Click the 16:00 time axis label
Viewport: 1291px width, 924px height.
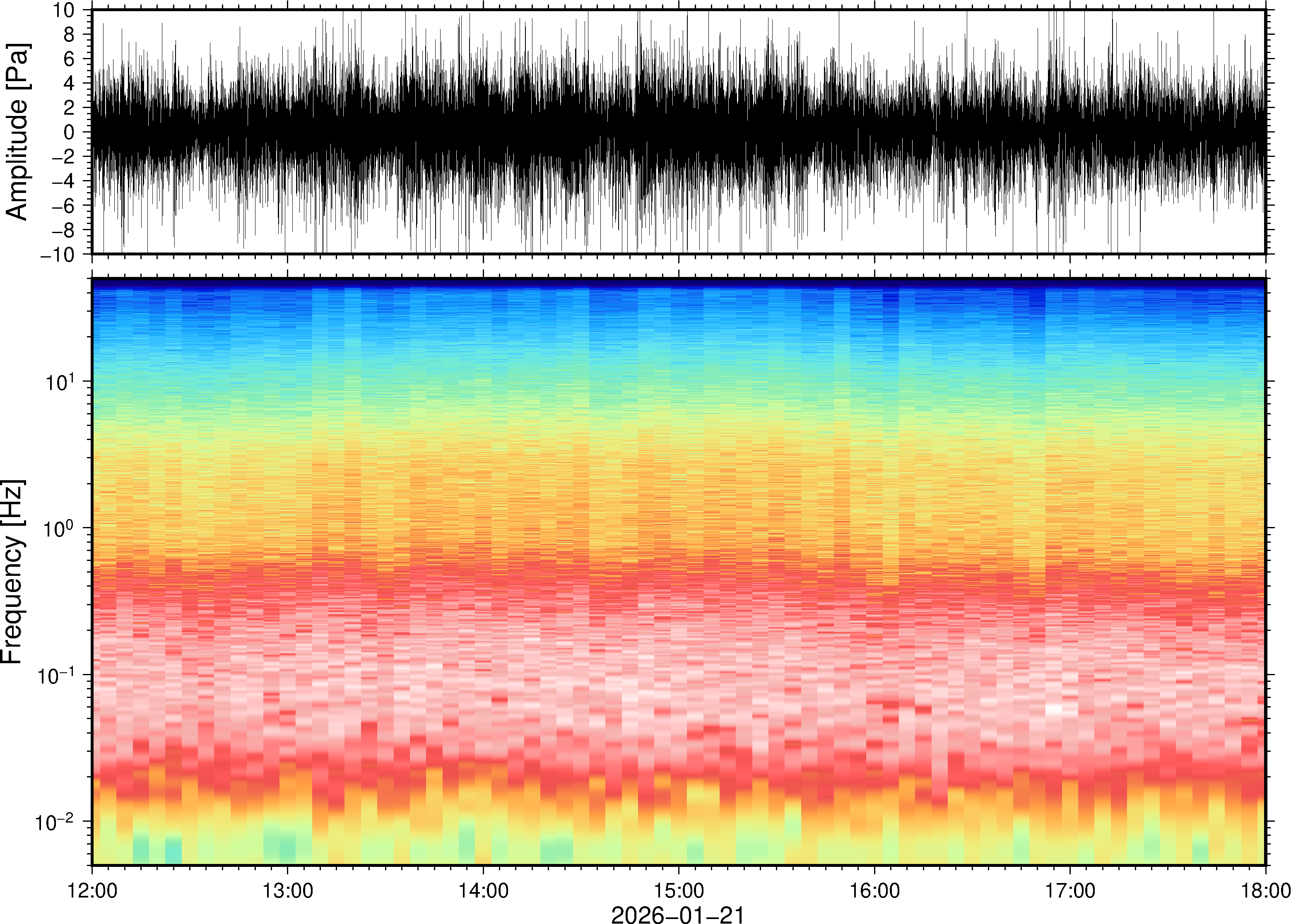874,890
